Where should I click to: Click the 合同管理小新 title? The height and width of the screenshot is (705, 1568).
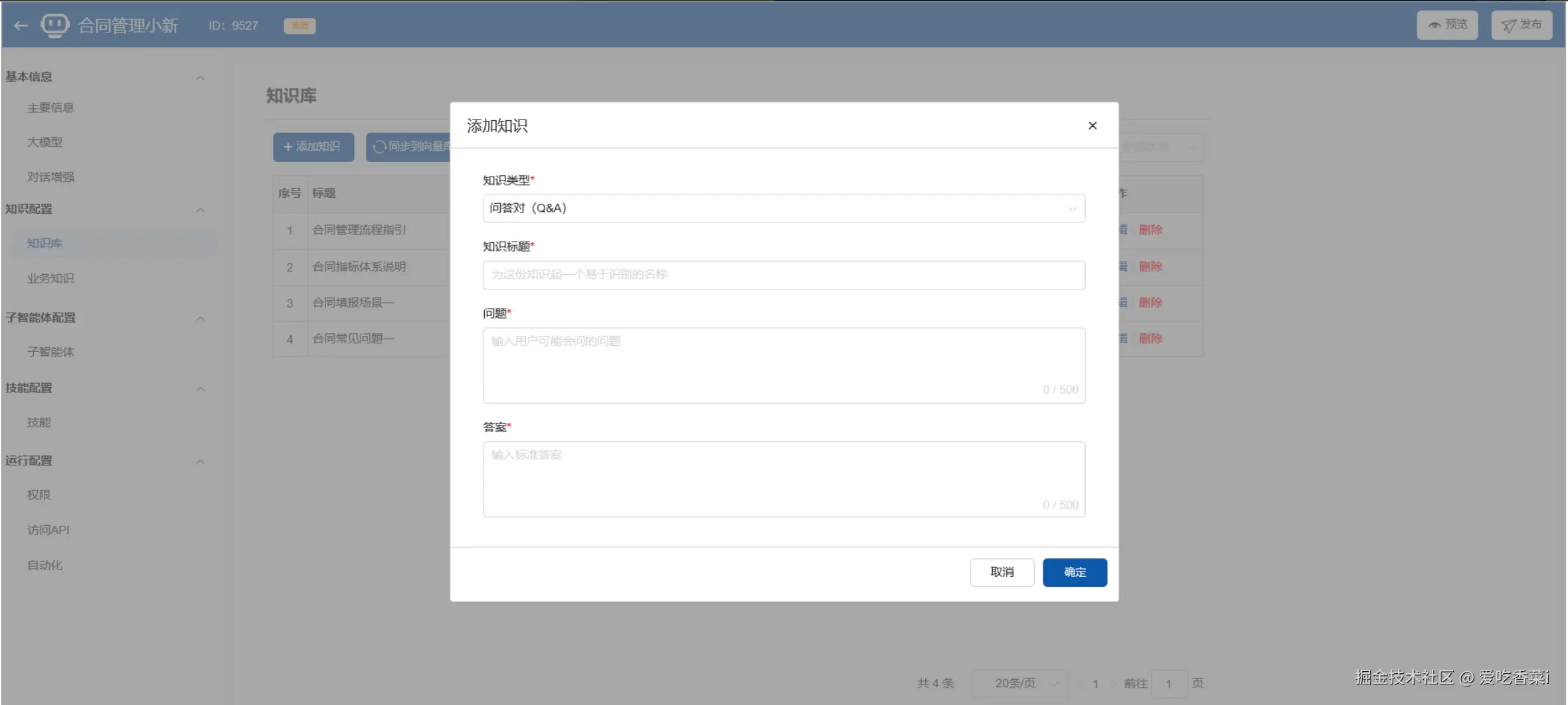pos(128,25)
